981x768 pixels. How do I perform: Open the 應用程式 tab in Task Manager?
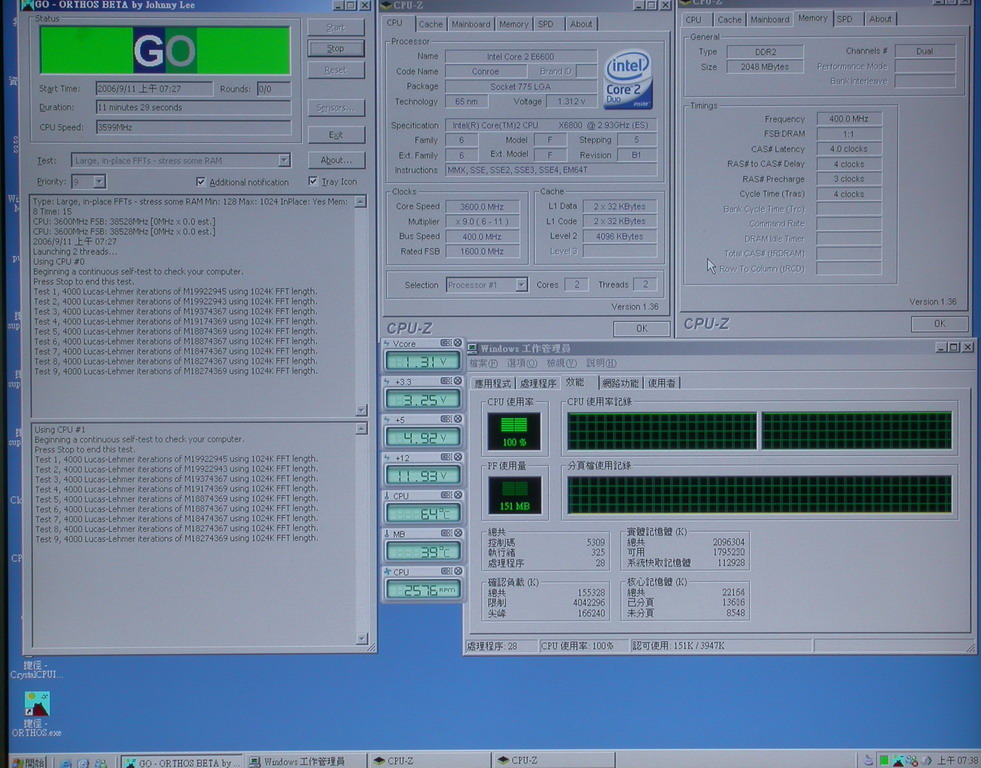point(492,383)
